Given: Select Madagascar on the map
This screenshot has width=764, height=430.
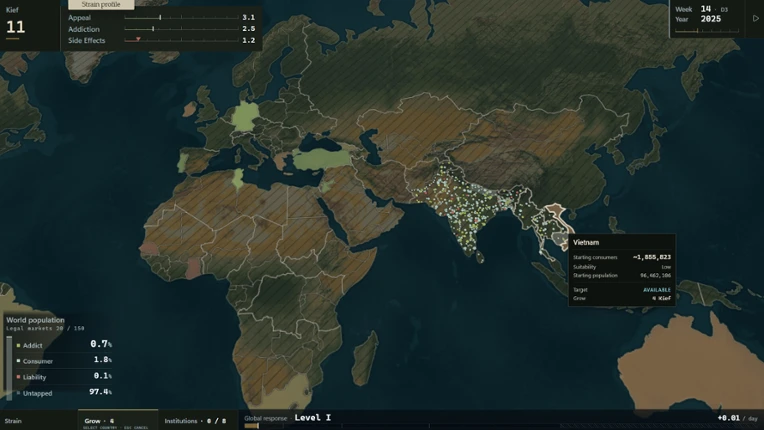Looking at the screenshot, I should tap(365, 358).
